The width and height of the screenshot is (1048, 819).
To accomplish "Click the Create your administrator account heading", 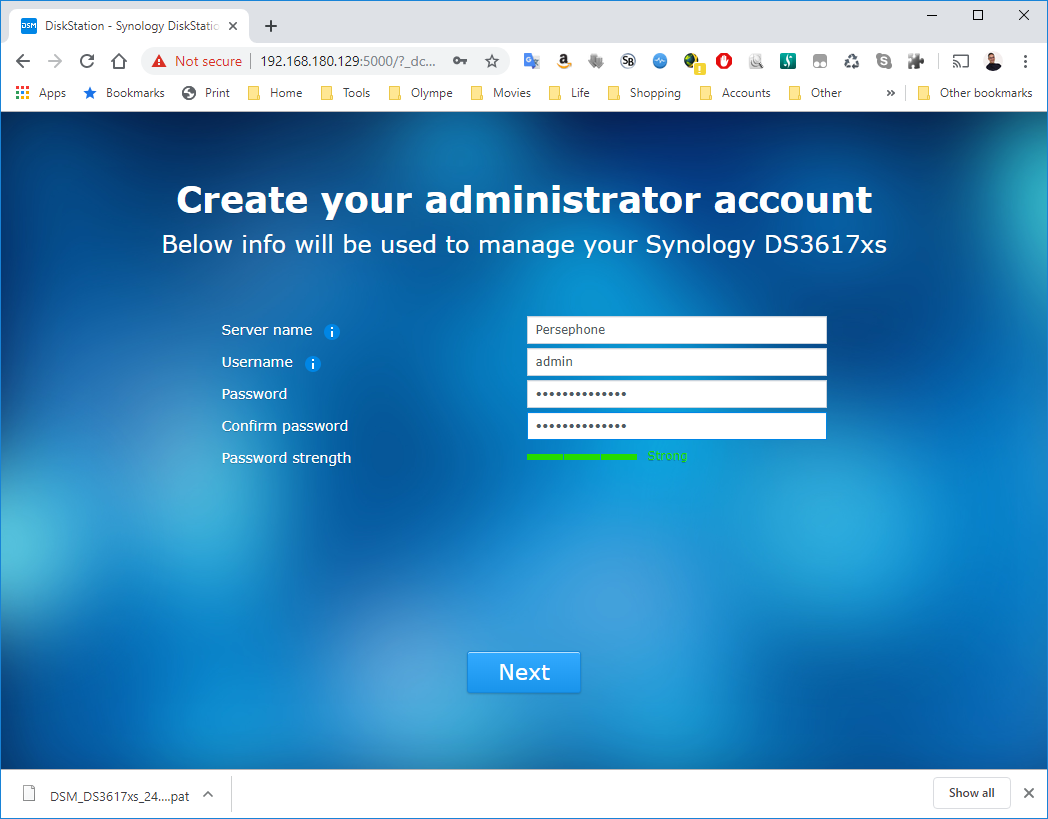I will 524,199.
